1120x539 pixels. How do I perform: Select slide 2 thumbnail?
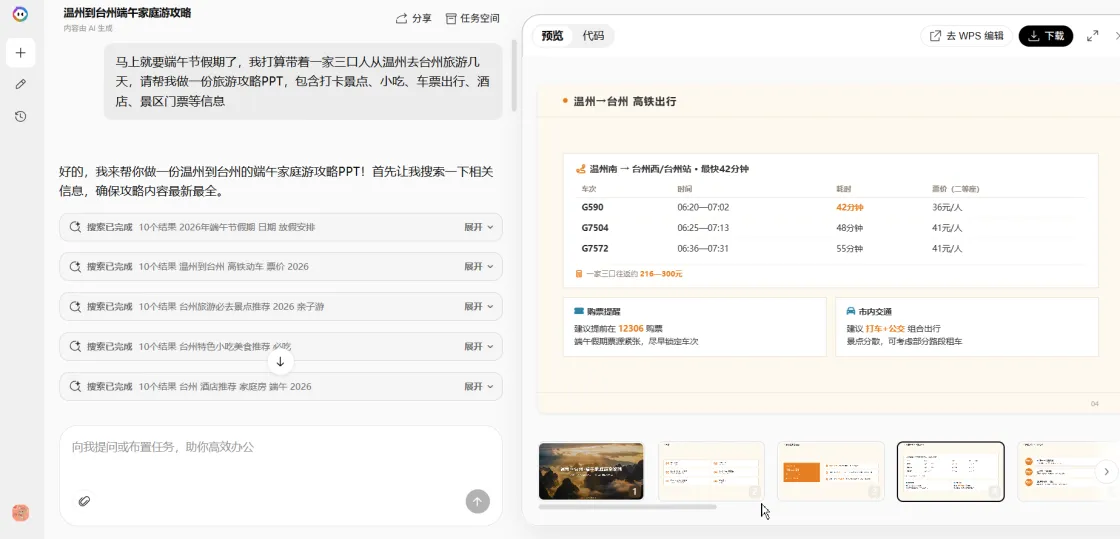click(711, 471)
